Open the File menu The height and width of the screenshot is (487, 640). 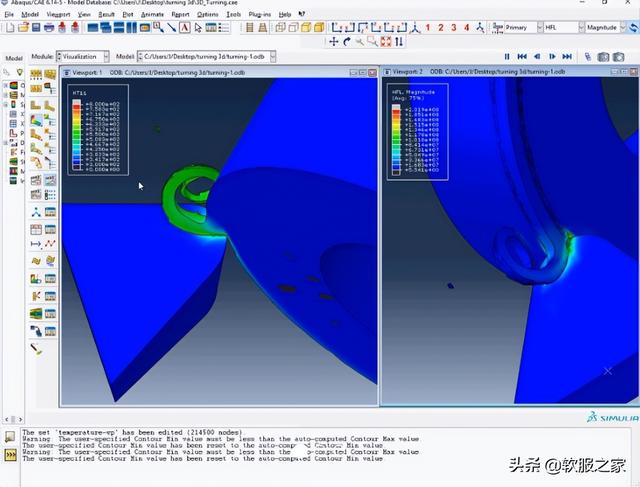pos(9,14)
